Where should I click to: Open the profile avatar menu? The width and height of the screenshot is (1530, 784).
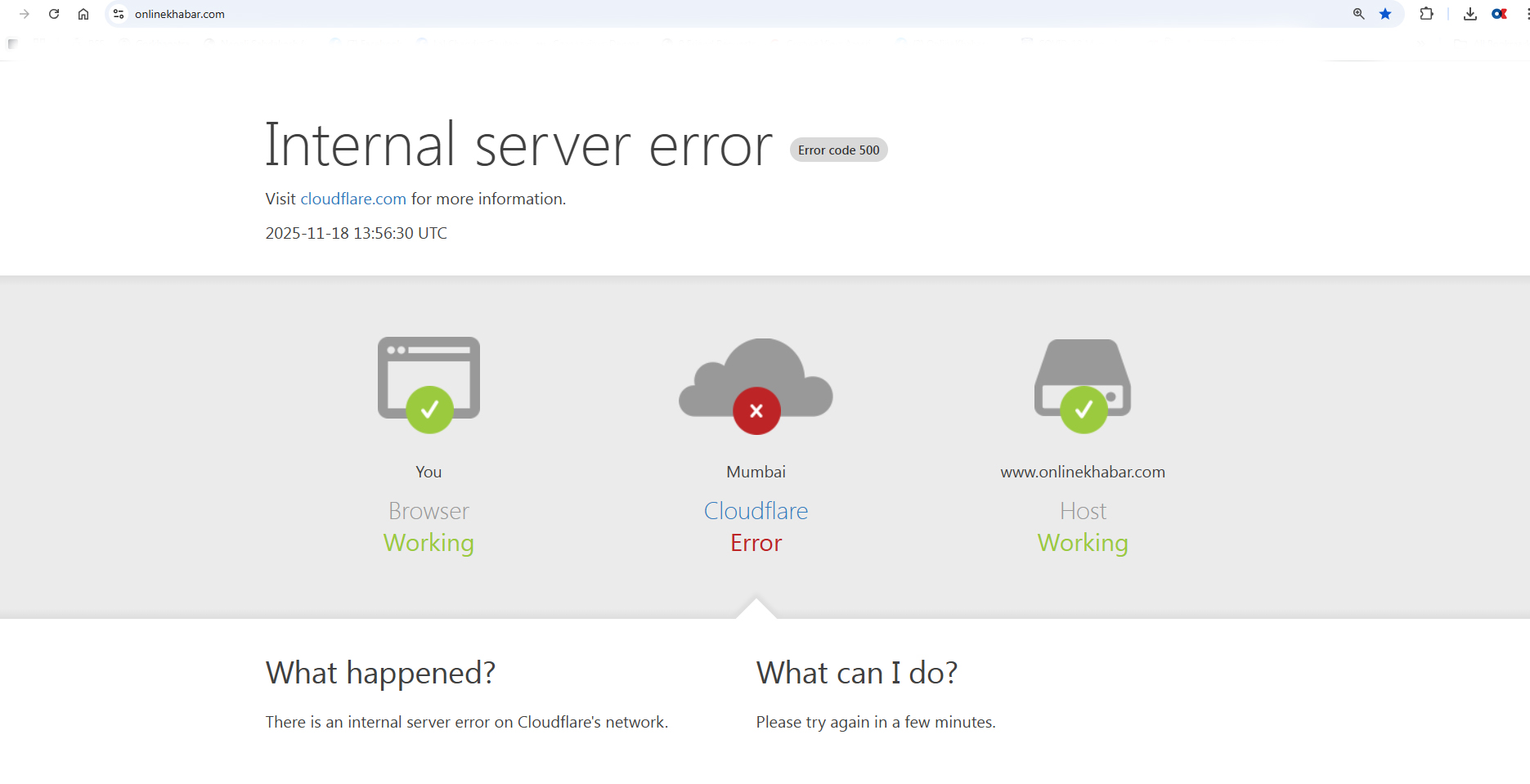click(x=1499, y=14)
